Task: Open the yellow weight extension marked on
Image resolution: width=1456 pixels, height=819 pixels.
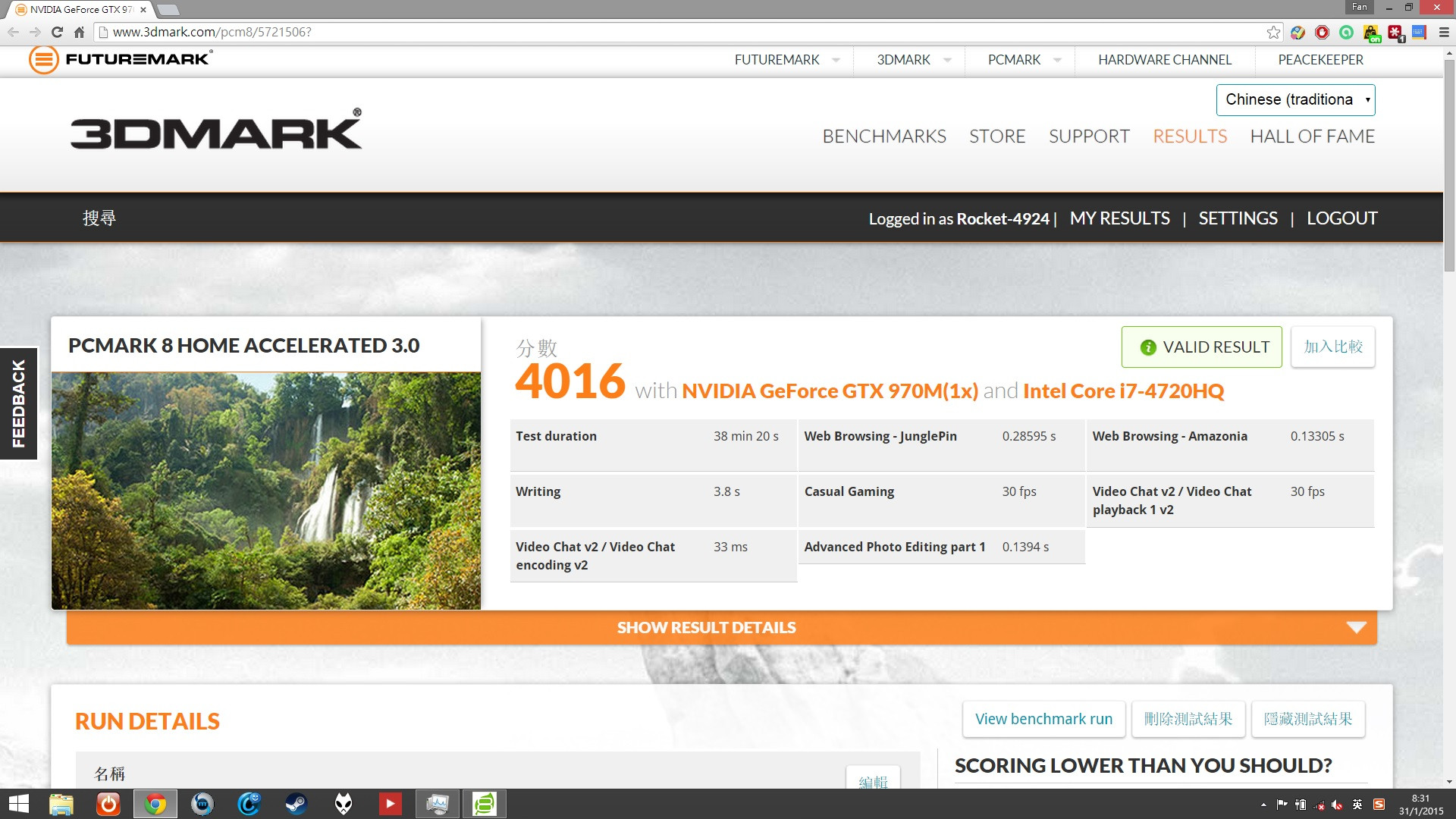Action: point(1371,33)
